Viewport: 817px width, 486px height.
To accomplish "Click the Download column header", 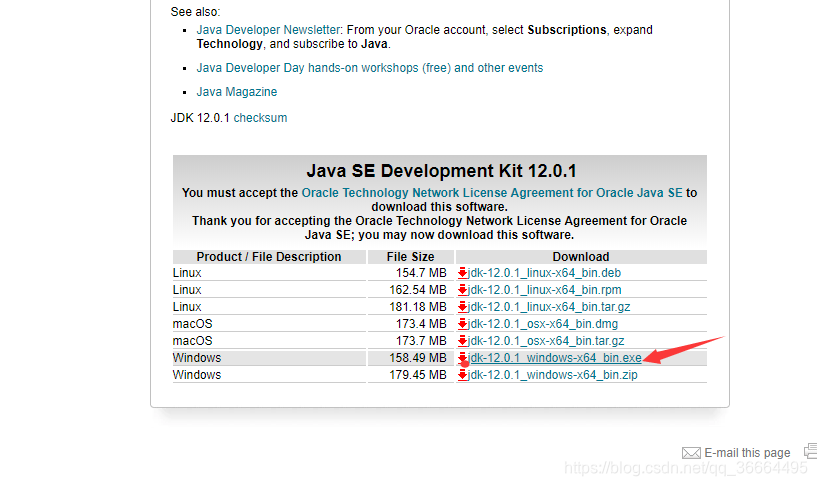I will click(x=581, y=257).
